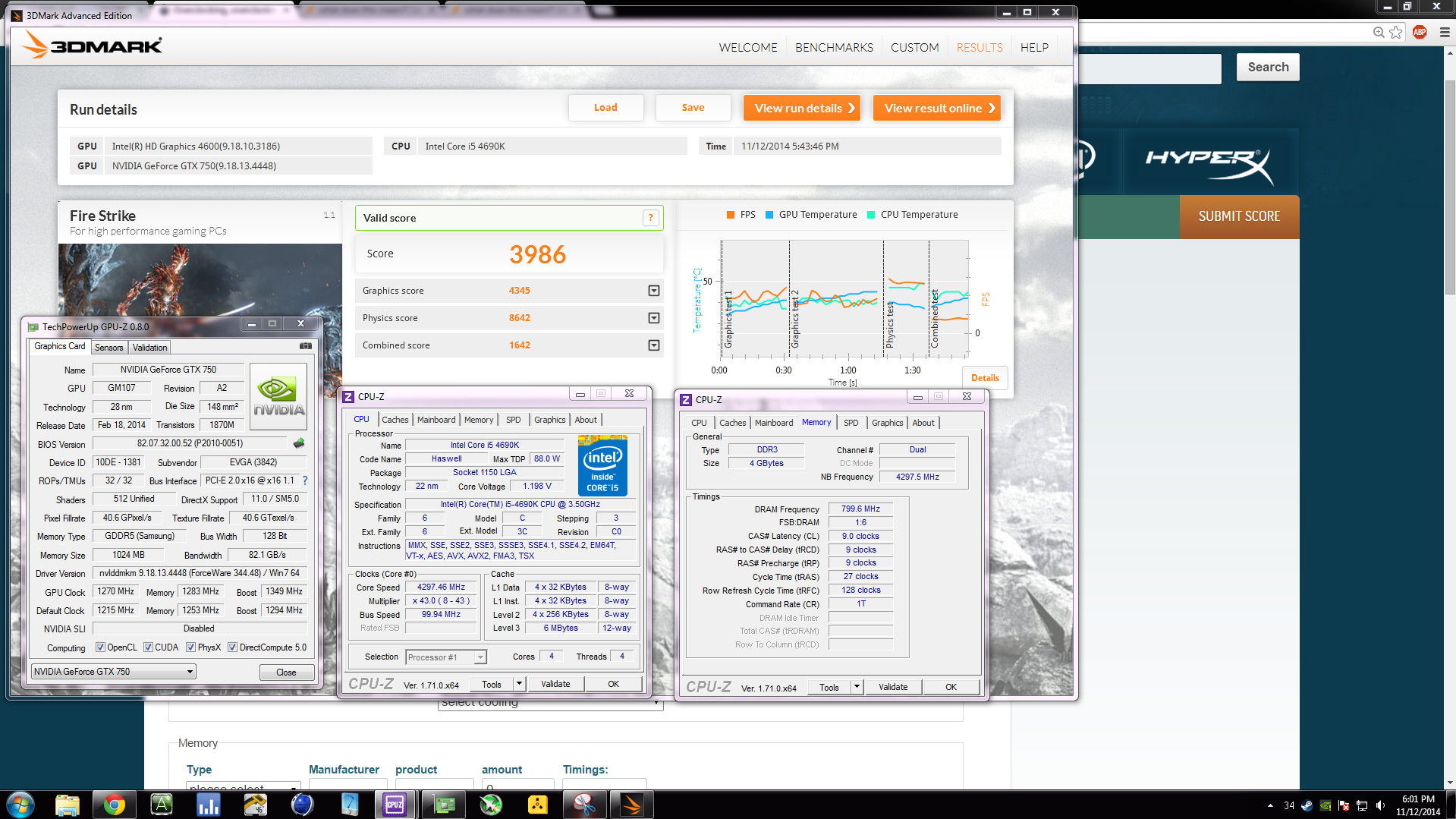Click the AdBlock Plus icon in browser

click(1420, 32)
